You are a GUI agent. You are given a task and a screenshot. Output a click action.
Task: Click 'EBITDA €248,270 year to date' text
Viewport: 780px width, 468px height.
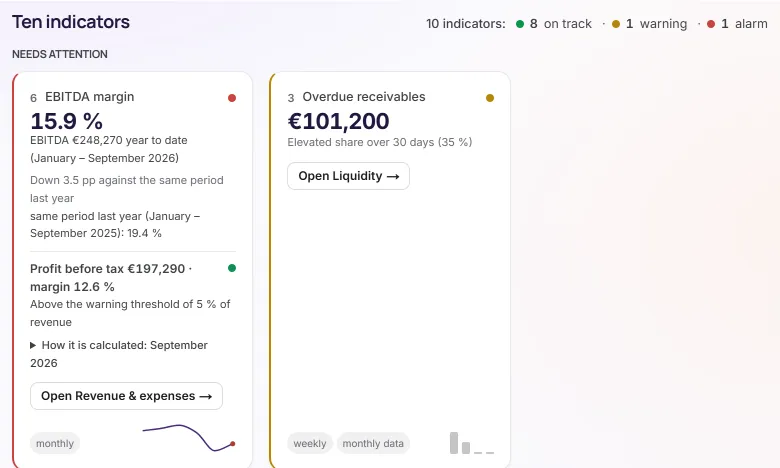pyautogui.click(x=109, y=140)
